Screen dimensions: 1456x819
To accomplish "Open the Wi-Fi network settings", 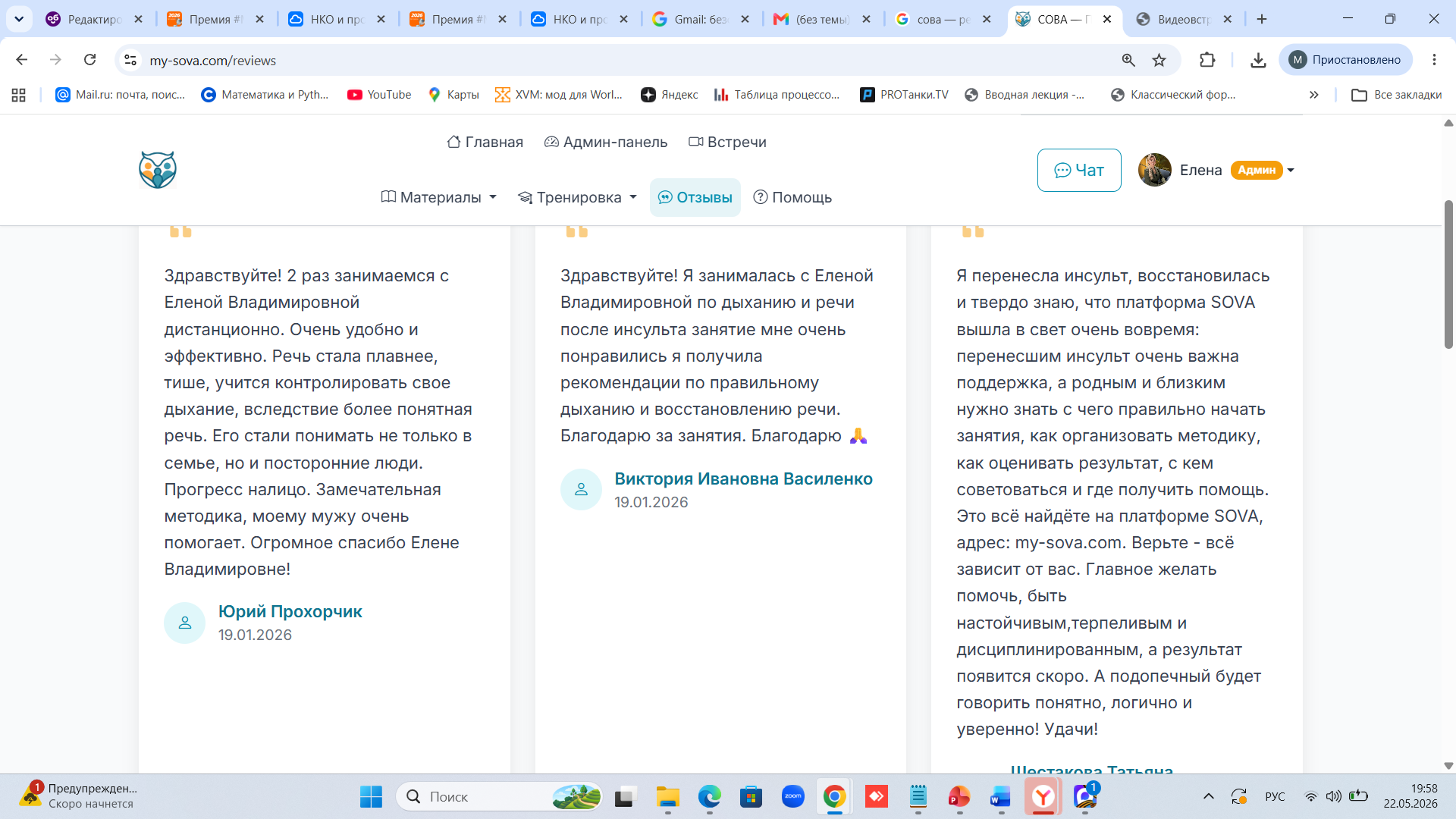I will [x=1310, y=796].
